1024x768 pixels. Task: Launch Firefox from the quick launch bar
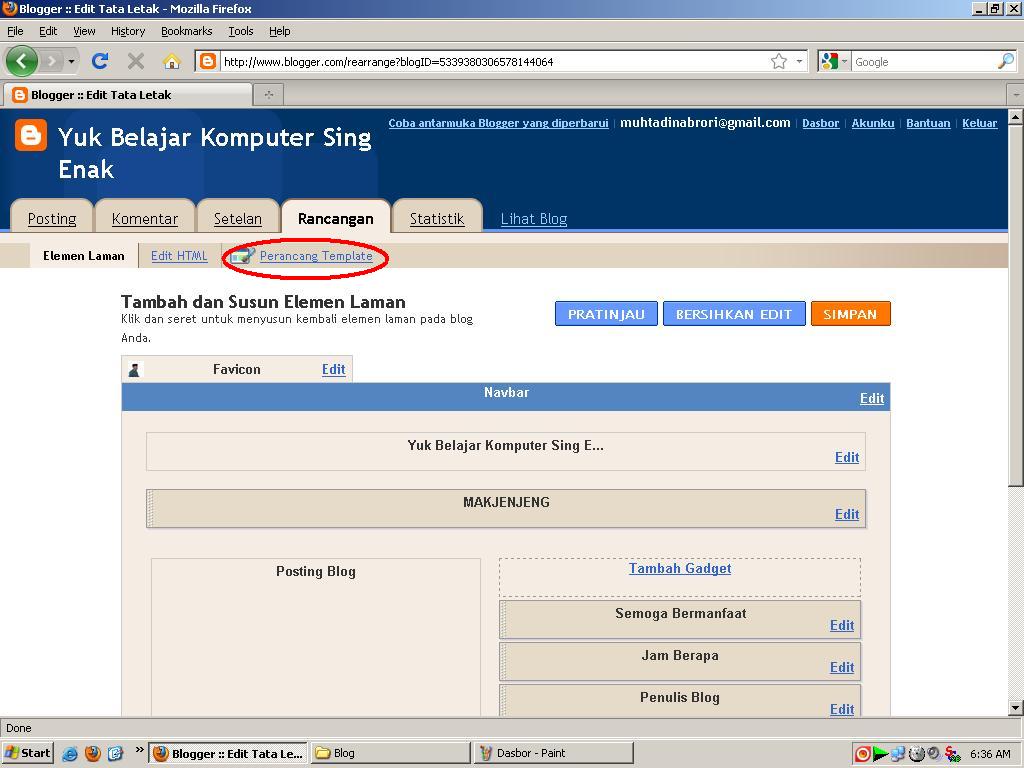[93, 754]
